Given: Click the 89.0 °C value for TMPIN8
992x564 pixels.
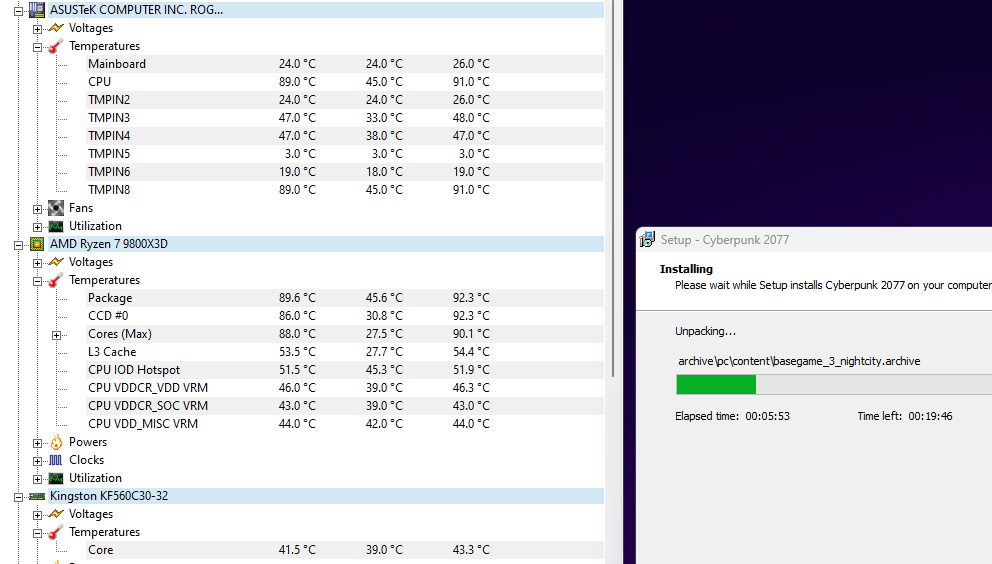Looking at the screenshot, I should pyautogui.click(x=297, y=190).
